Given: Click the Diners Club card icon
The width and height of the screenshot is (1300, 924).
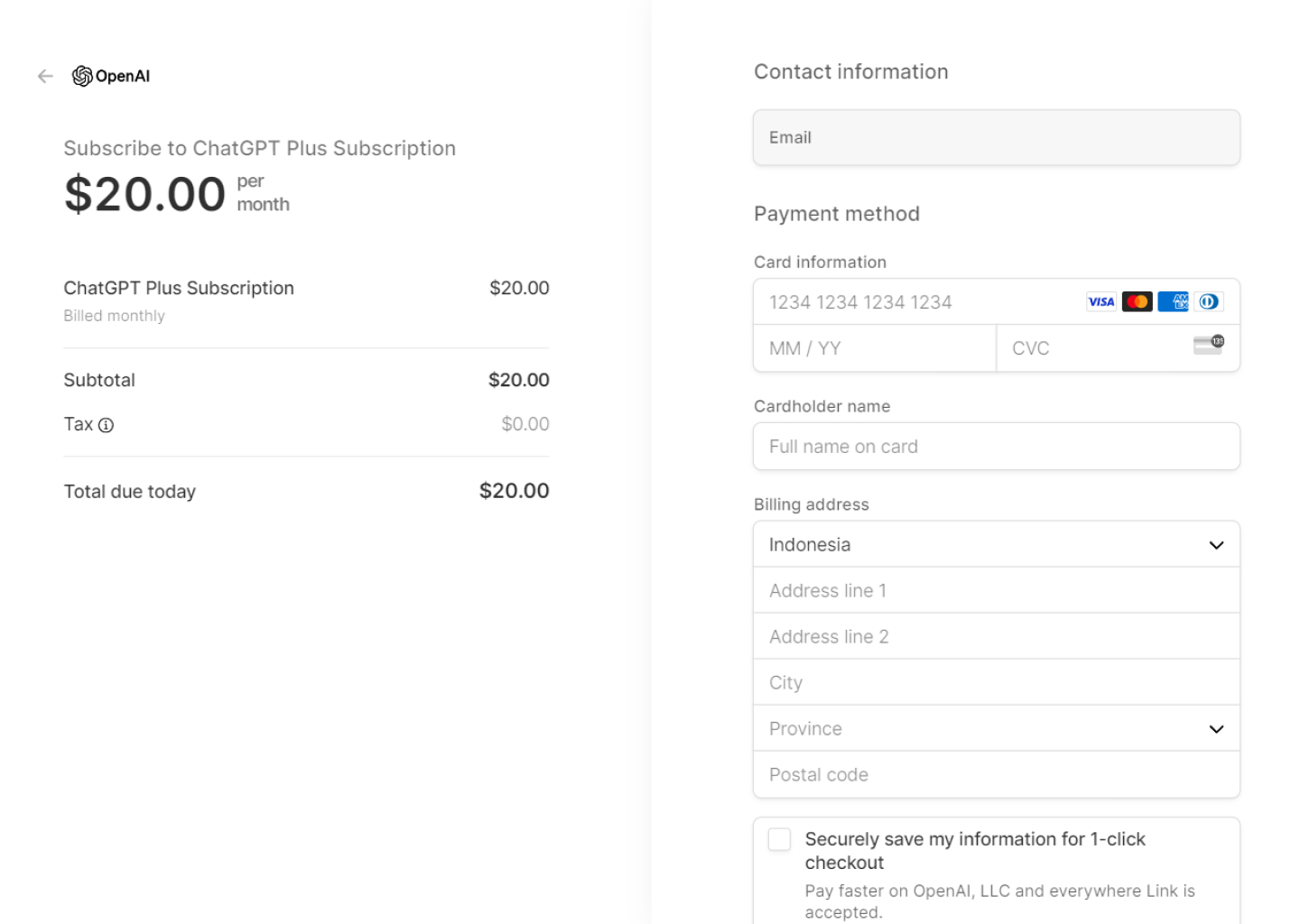Looking at the screenshot, I should coord(1208,302).
